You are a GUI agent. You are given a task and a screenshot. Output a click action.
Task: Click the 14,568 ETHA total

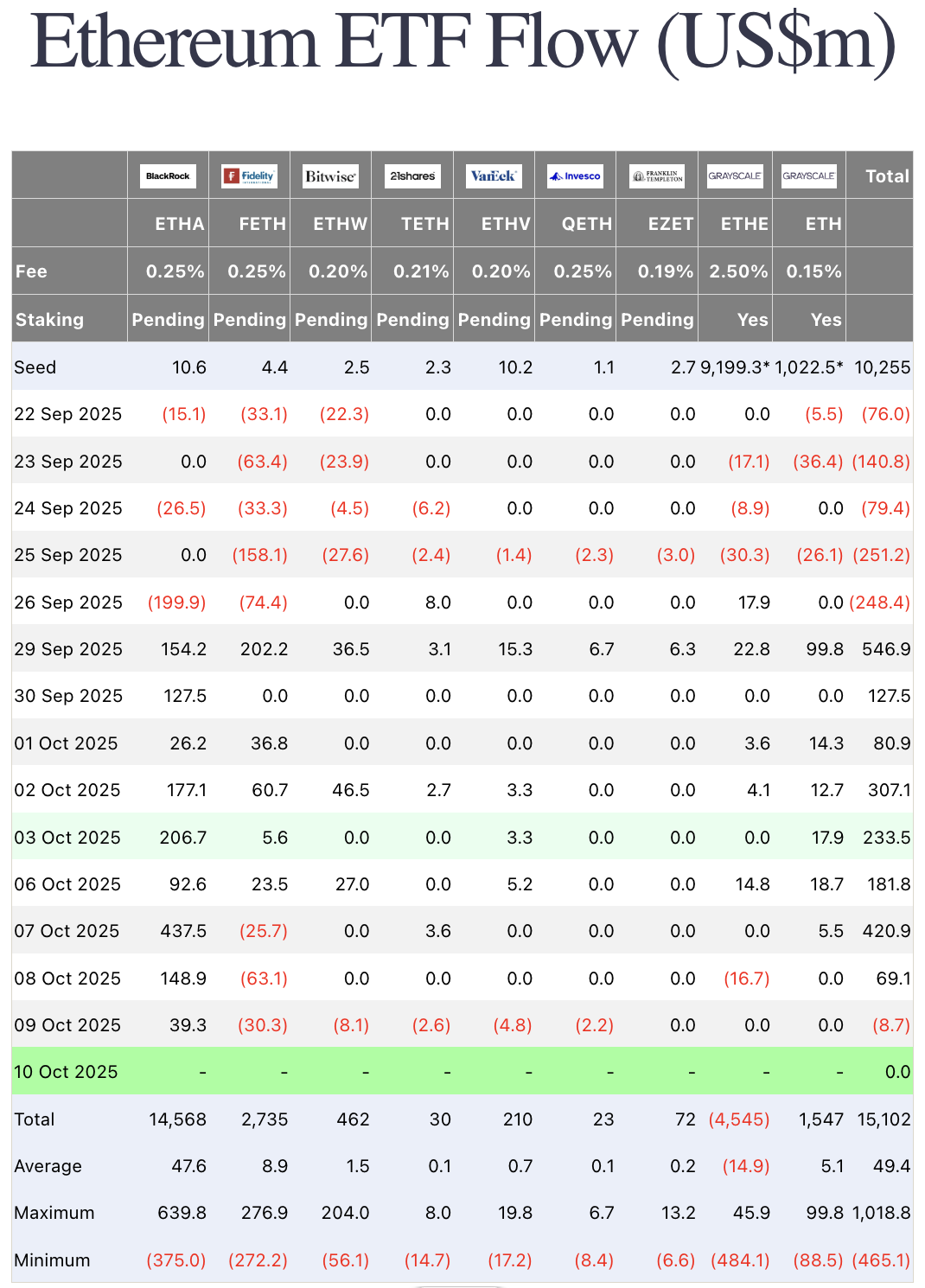click(177, 1119)
